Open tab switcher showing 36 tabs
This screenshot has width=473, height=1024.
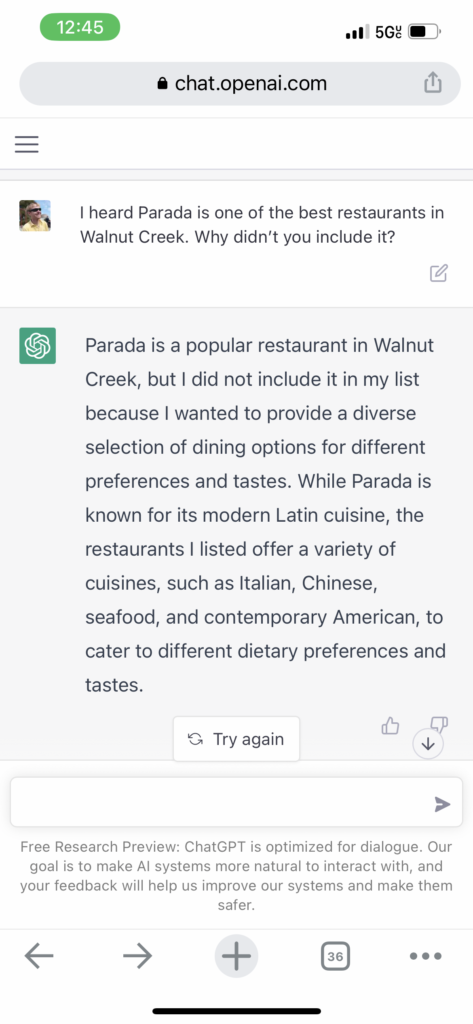335,956
